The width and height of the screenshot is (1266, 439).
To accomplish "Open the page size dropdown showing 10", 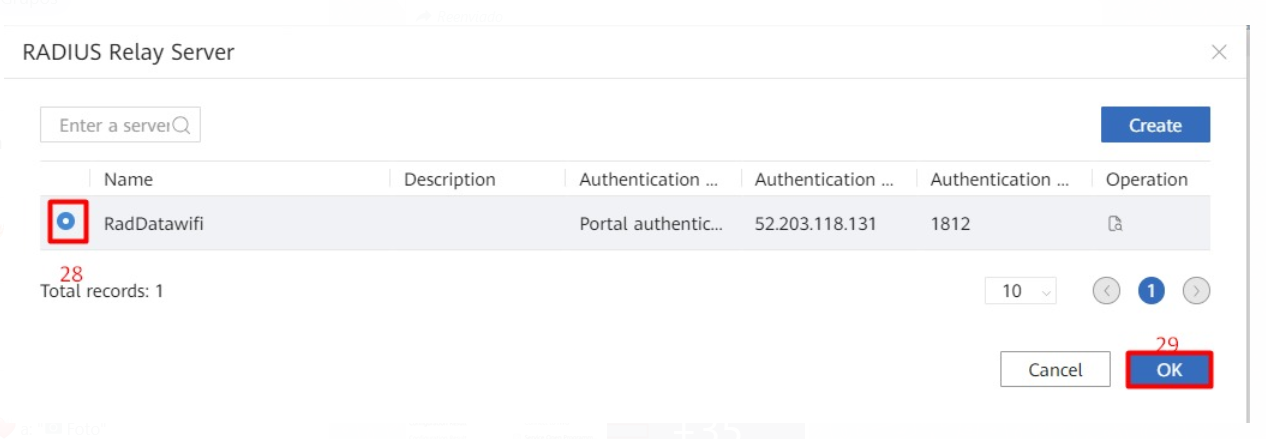I will pos(1021,291).
